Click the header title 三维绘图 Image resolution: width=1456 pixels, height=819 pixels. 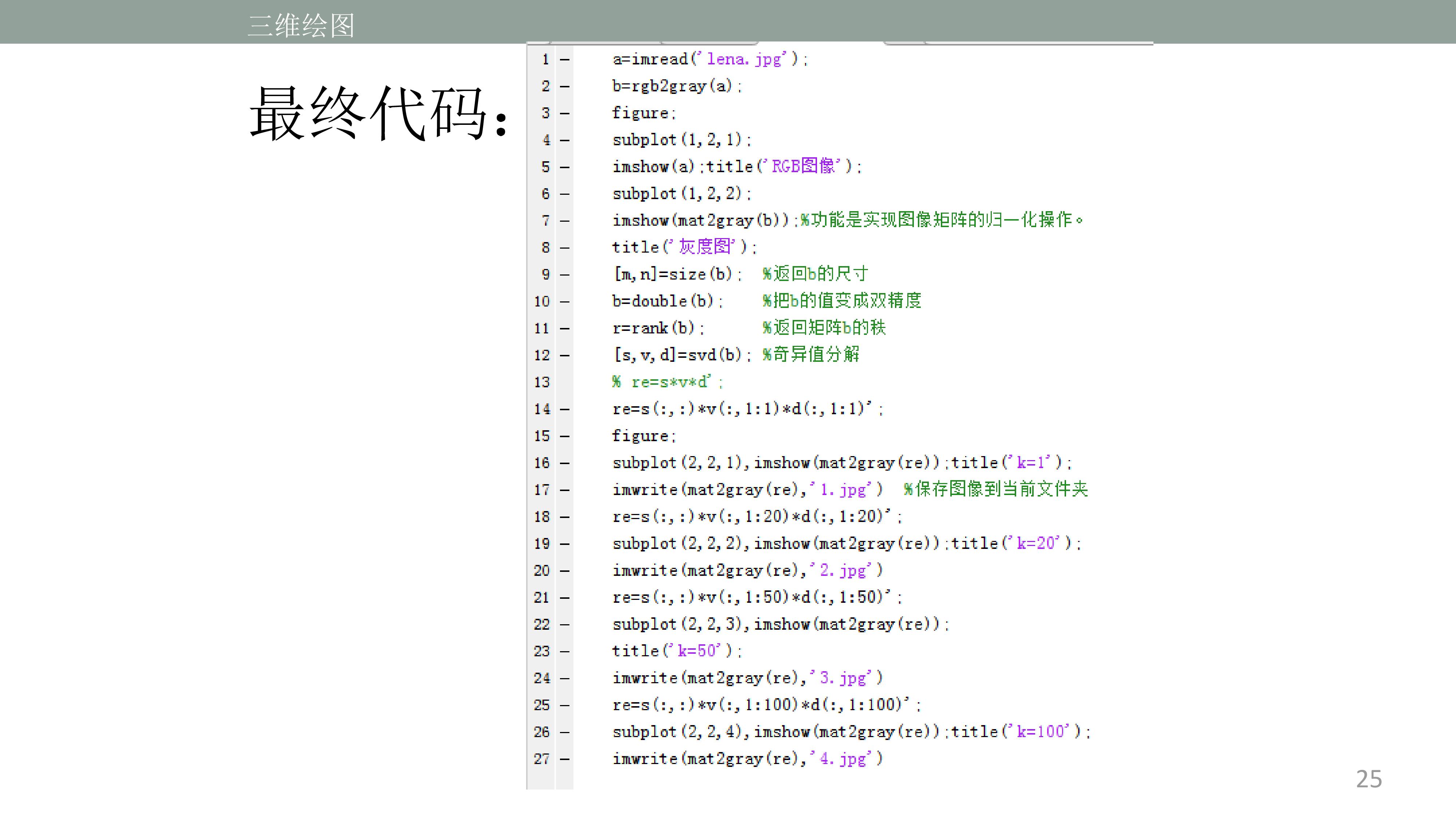point(301,25)
